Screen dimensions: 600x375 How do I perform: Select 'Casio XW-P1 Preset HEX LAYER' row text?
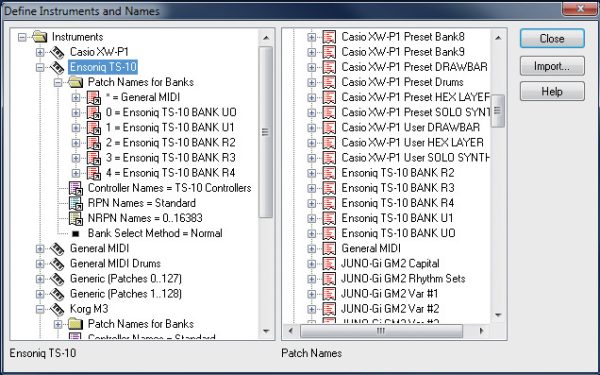tap(416, 97)
